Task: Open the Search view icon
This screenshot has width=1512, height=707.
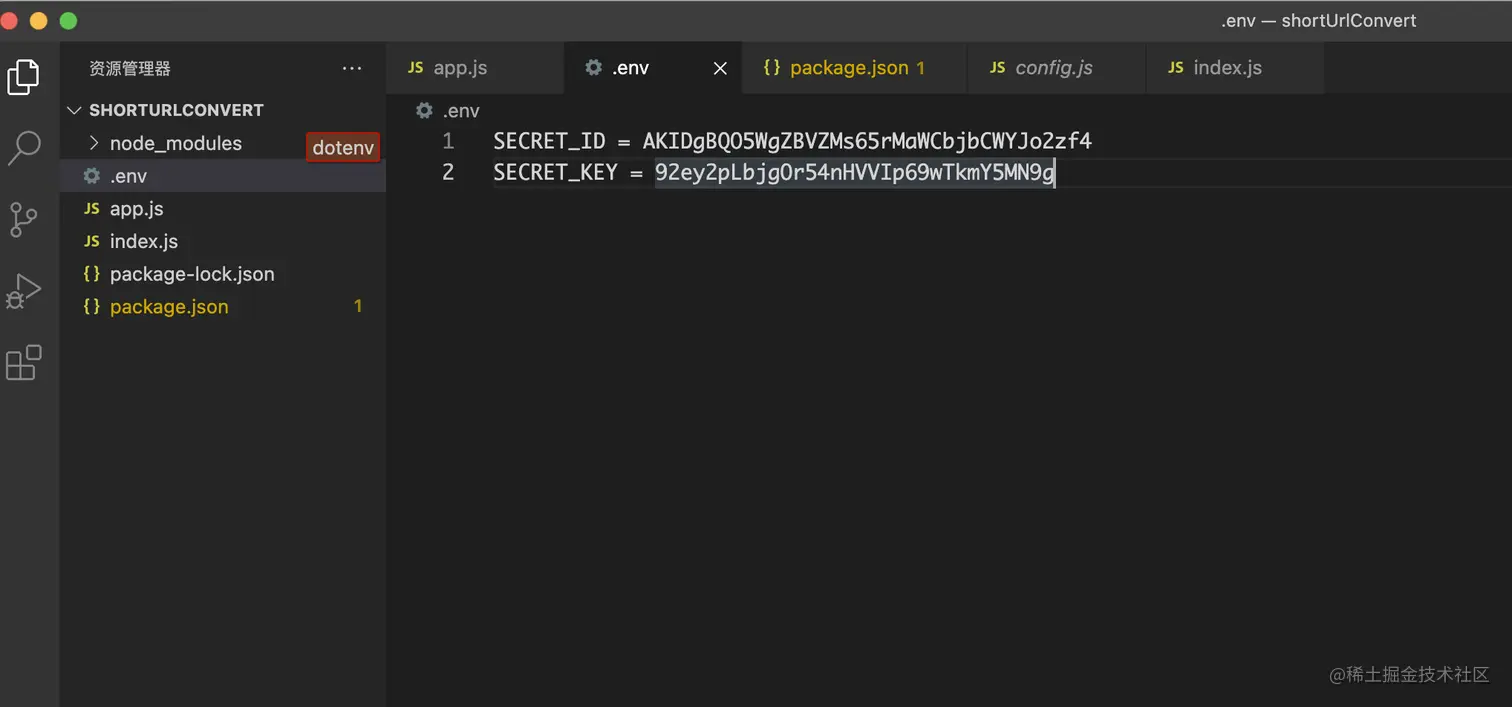Action: pyautogui.click(x=24, y=147)
